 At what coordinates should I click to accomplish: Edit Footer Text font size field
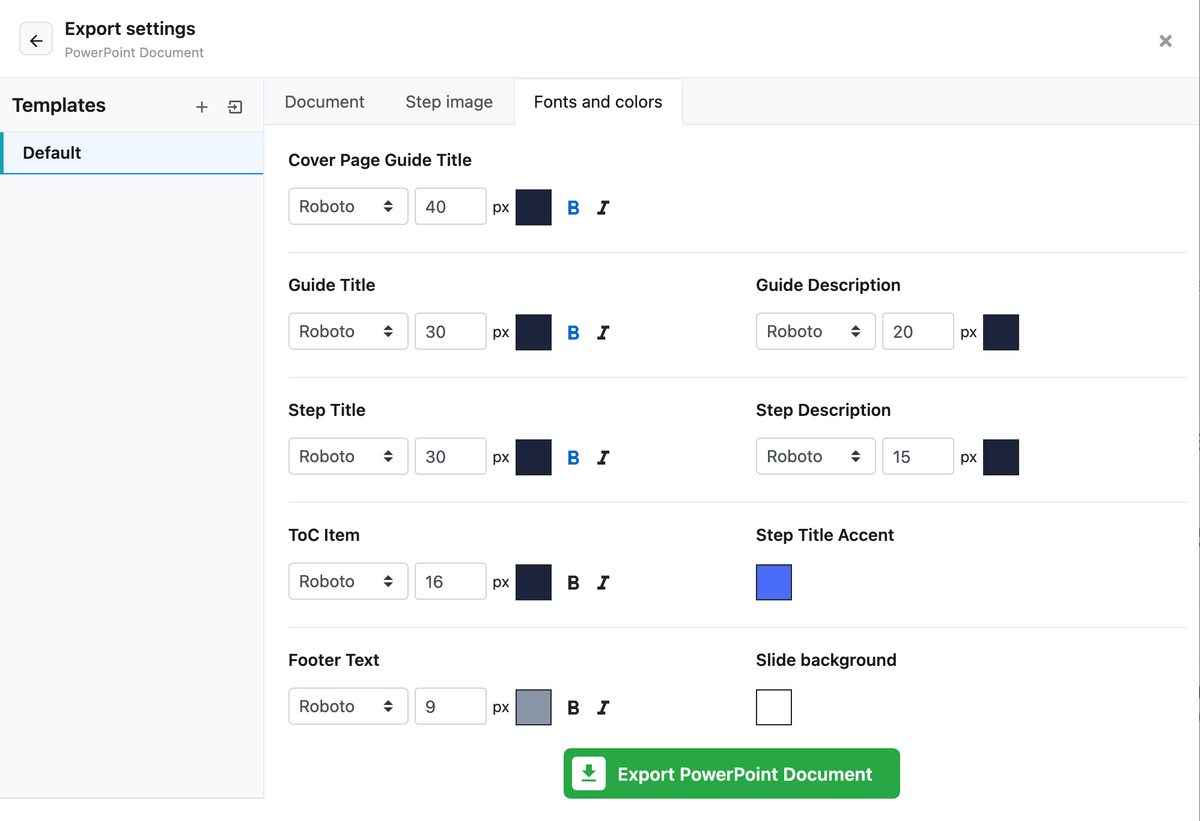coord(450,706)
